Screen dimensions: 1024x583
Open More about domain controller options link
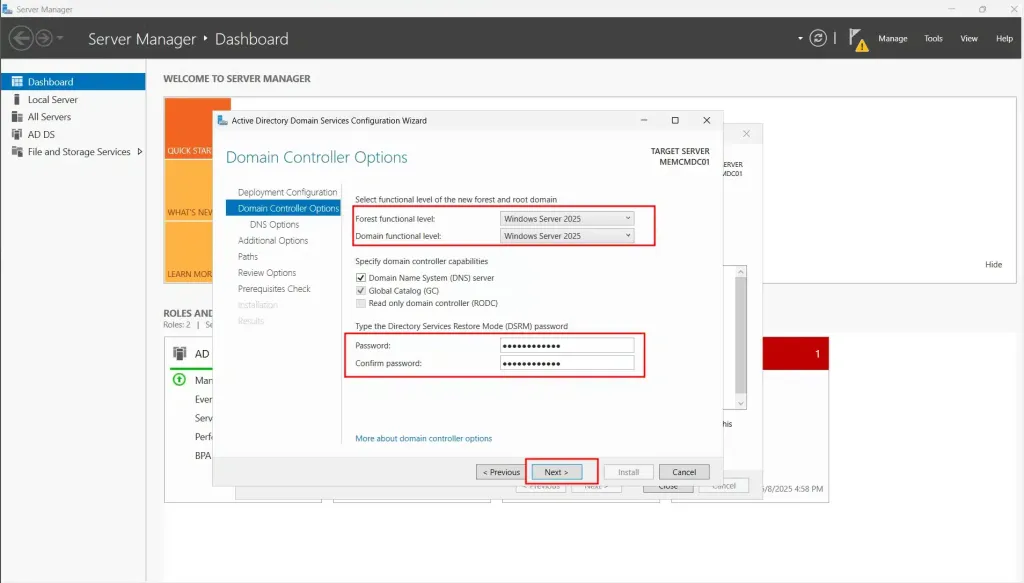pos(423,438)
